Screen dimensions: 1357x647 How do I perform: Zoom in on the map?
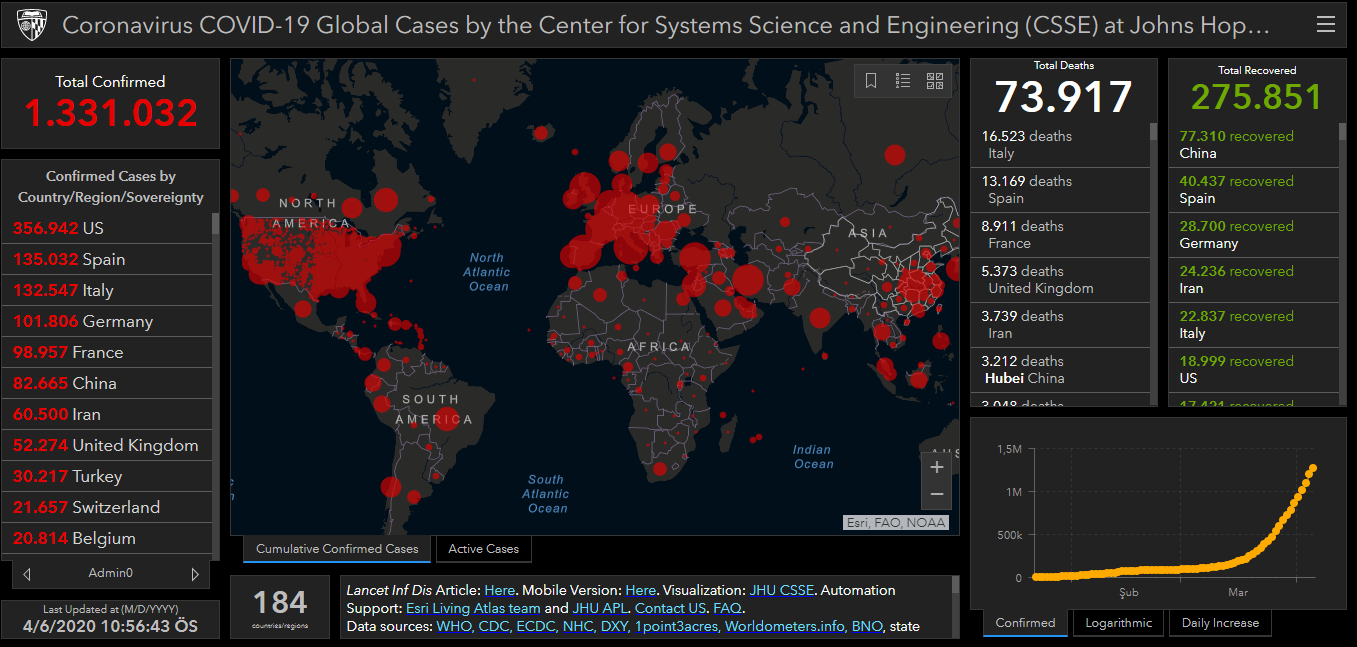[x=937, y=467]
